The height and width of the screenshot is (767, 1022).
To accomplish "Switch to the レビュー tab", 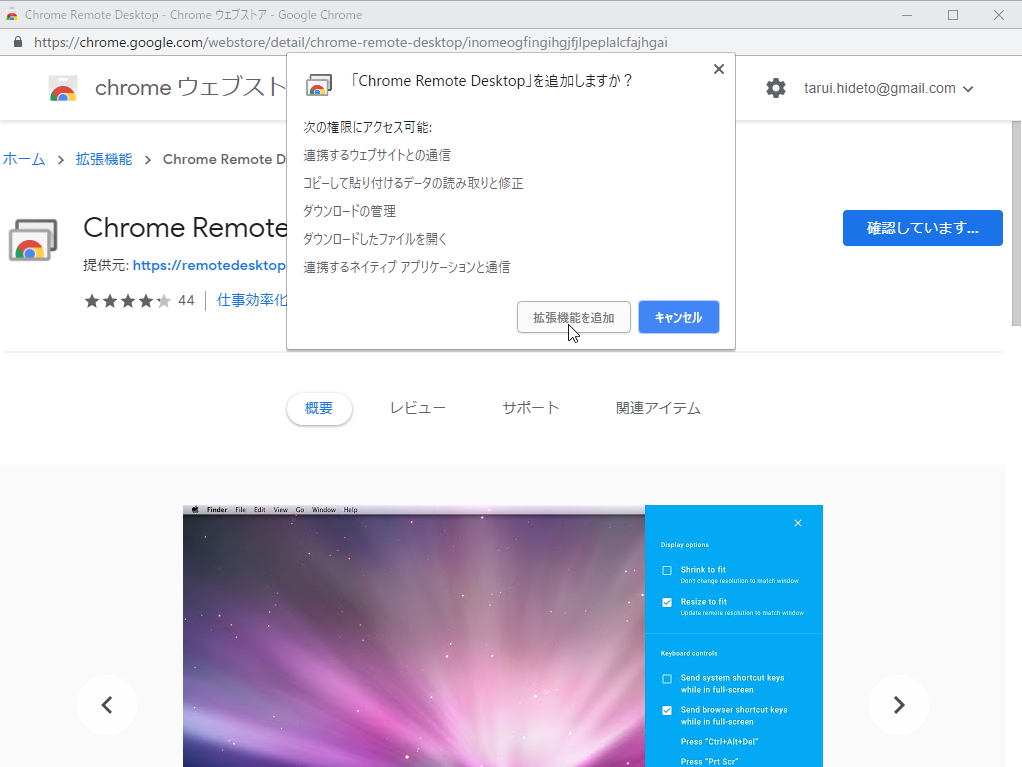I will 418,407.
